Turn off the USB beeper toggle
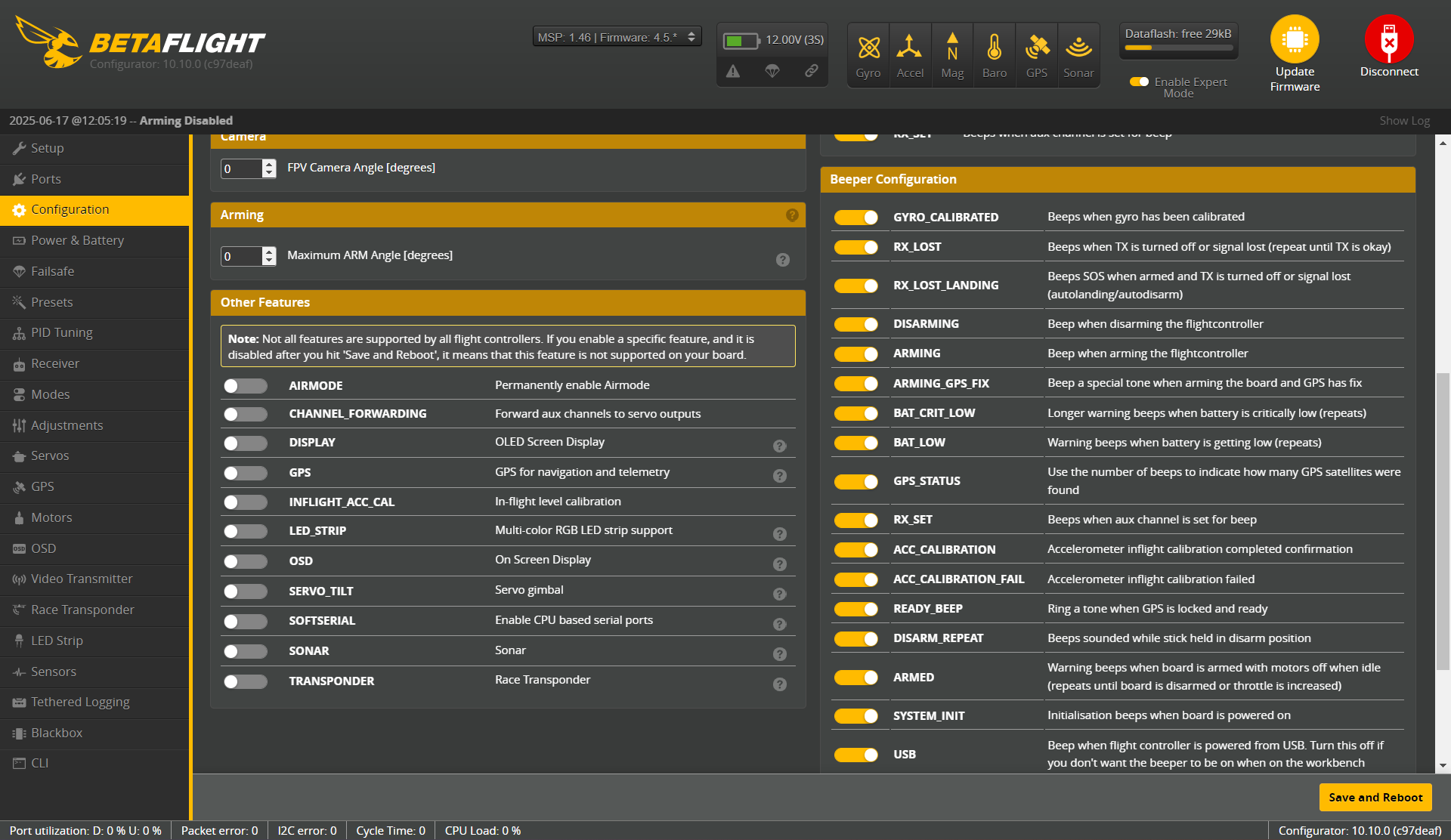The width and height of the screenshot is (1451, 840). [x=856, y=755]
